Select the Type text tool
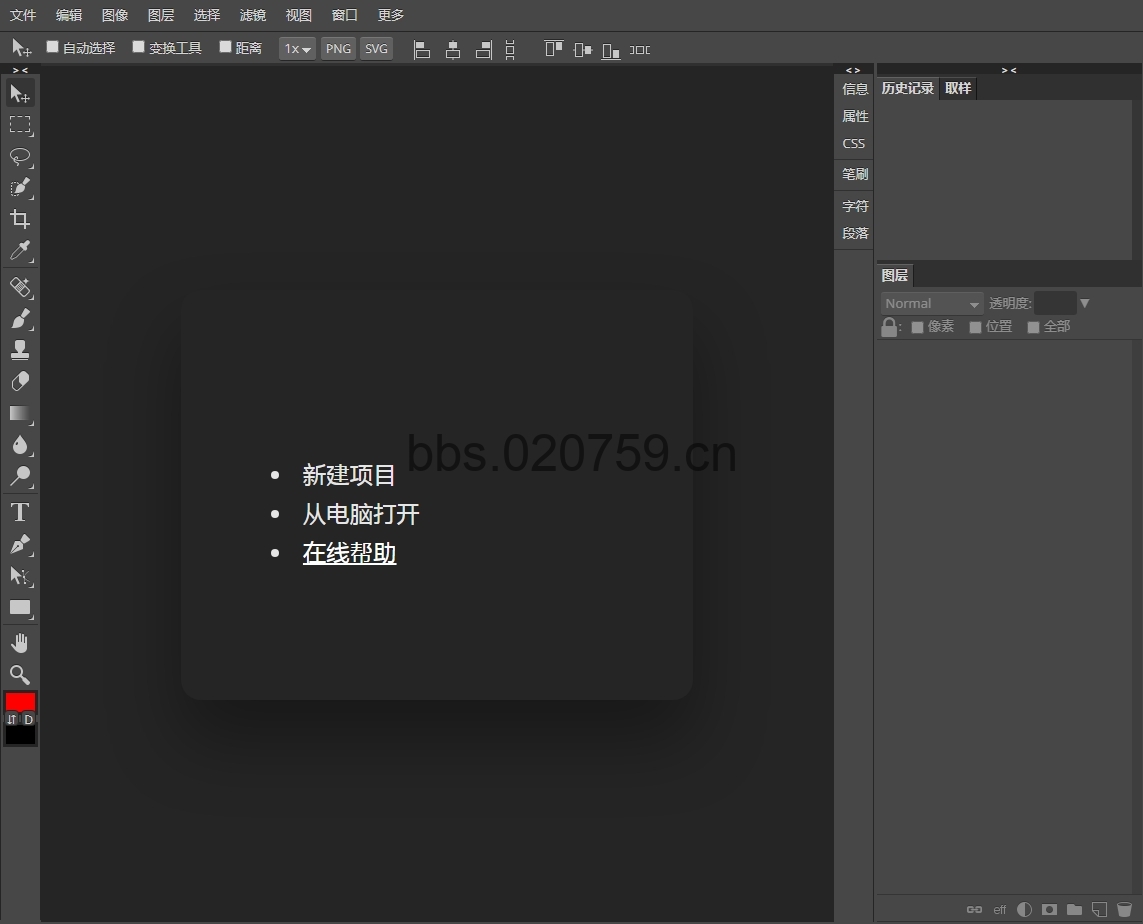The image size is (1143, 924). [20, 513]
